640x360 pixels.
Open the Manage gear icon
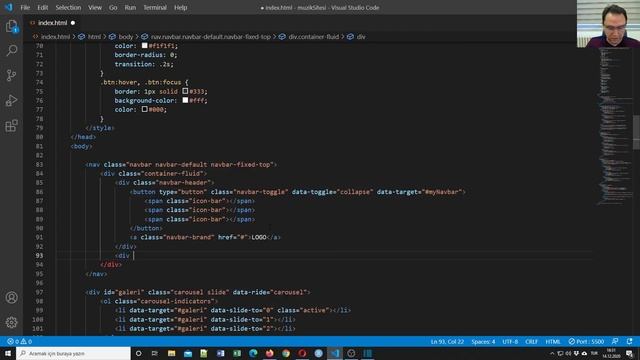[11, 322]
